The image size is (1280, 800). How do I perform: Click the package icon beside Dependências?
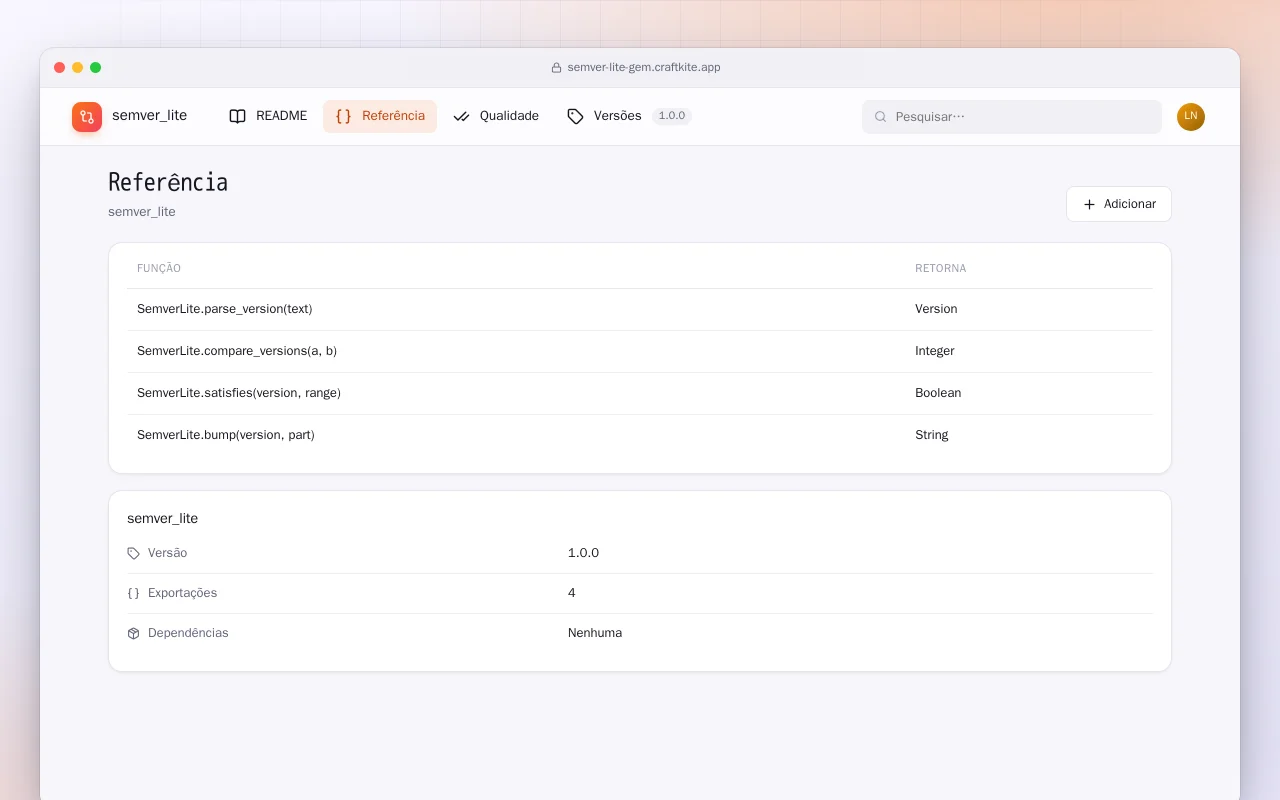[x=134, y=633]
